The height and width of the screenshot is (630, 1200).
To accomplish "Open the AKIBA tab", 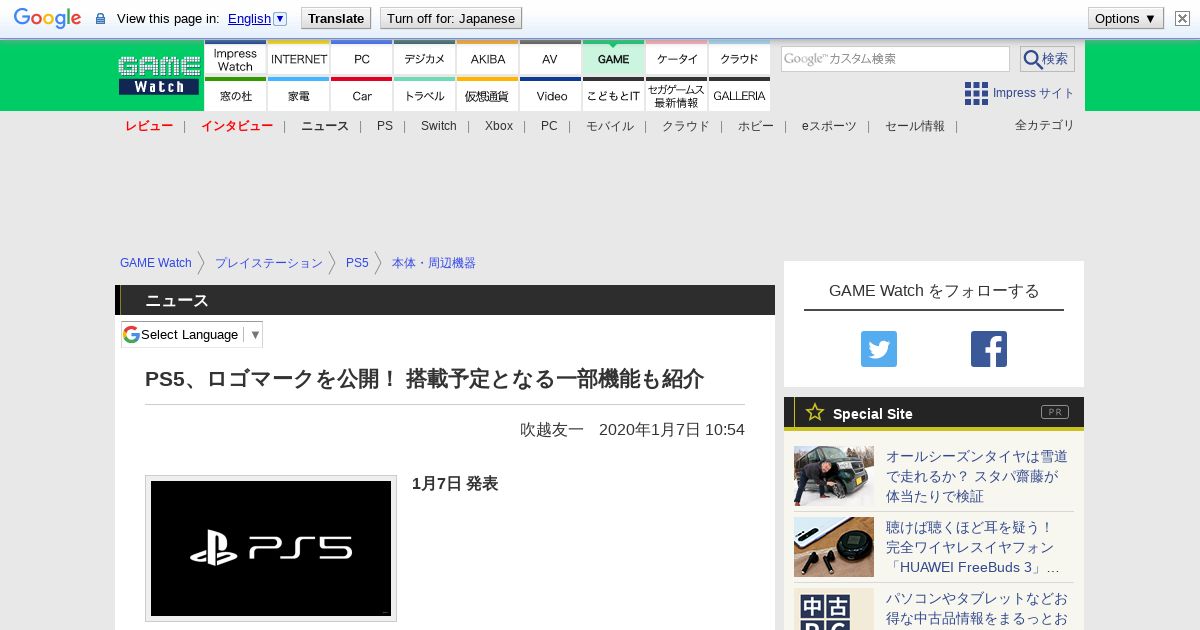I will tap(488, 59).
